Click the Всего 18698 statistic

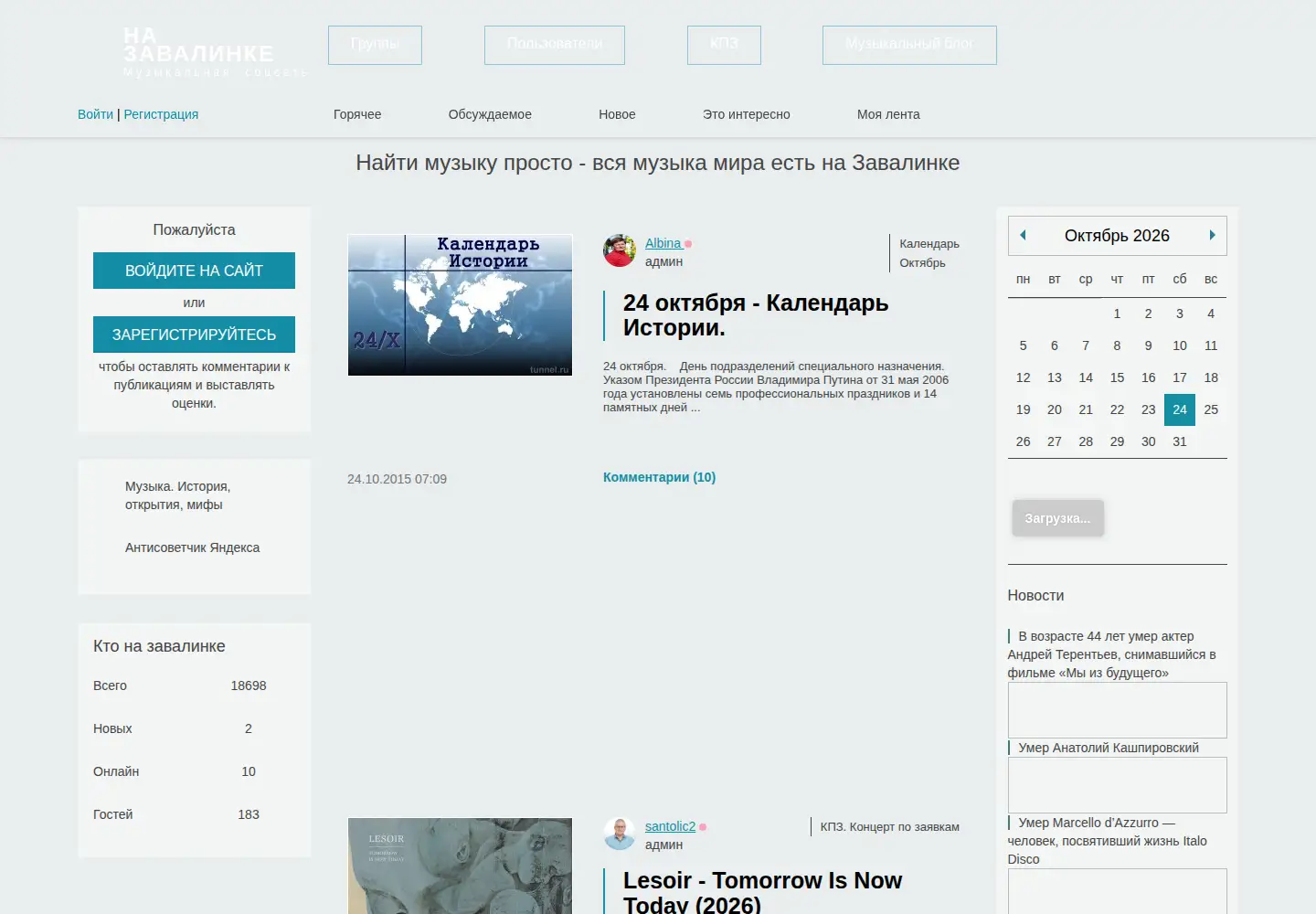coord(180,685)
